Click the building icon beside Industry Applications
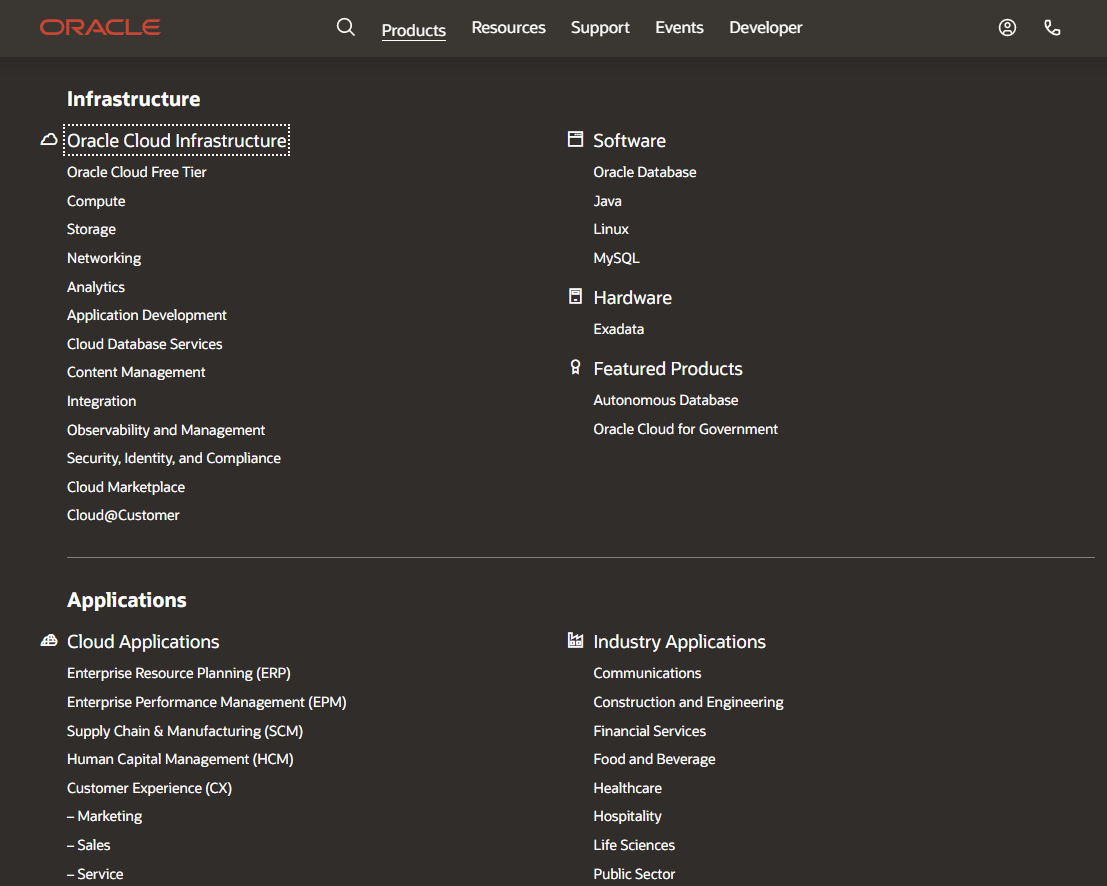 coord(575,640)
